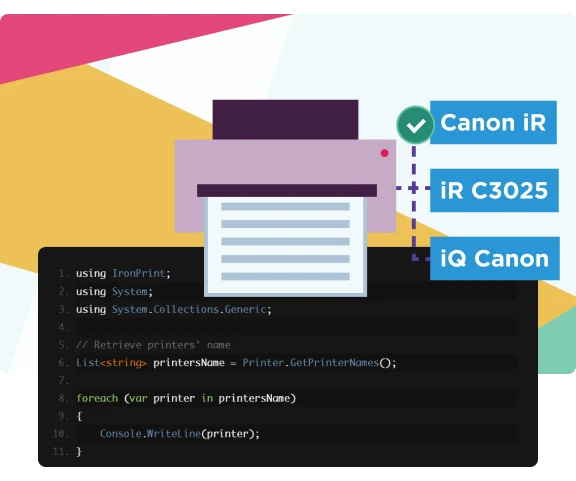Click the foreach keyword on line 8
The width and height of the screenshot is (576, 481).
point(97,398)
